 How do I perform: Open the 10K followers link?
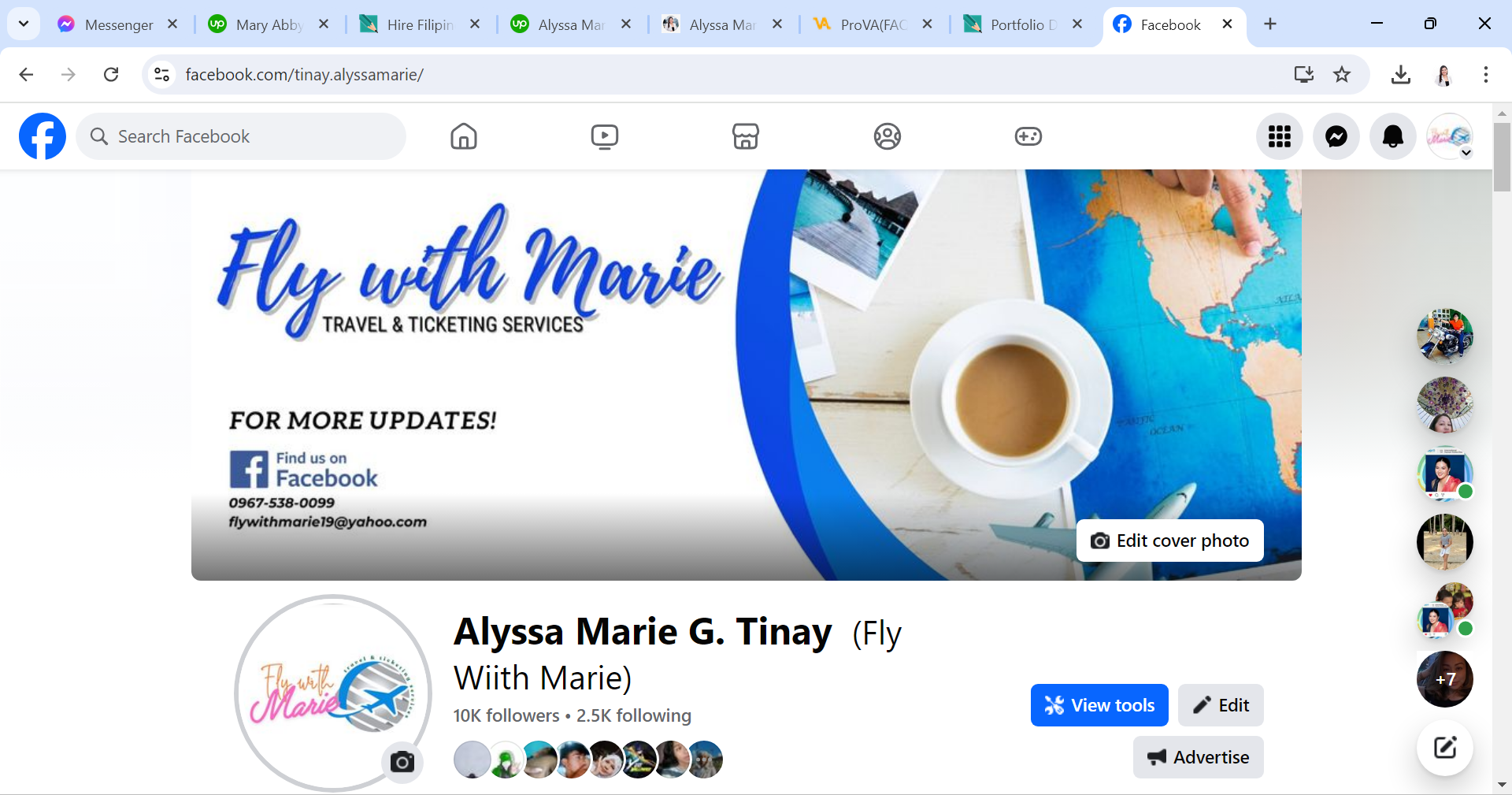[506, 715]
